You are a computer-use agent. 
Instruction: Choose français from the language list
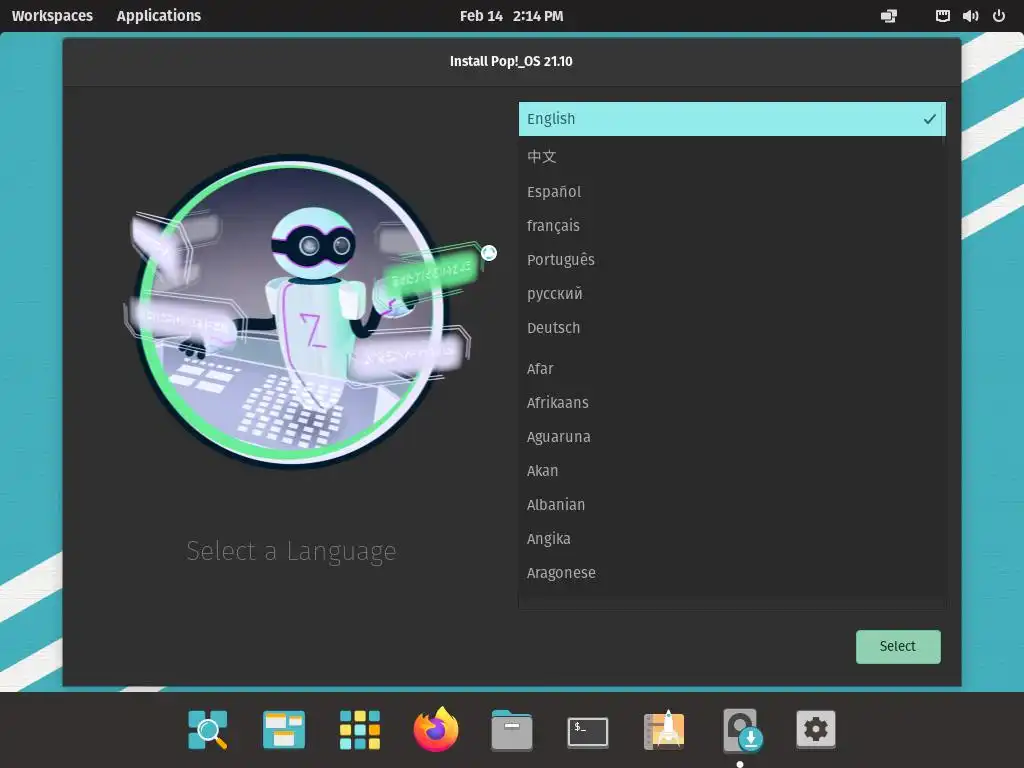(x=732, y=225)
